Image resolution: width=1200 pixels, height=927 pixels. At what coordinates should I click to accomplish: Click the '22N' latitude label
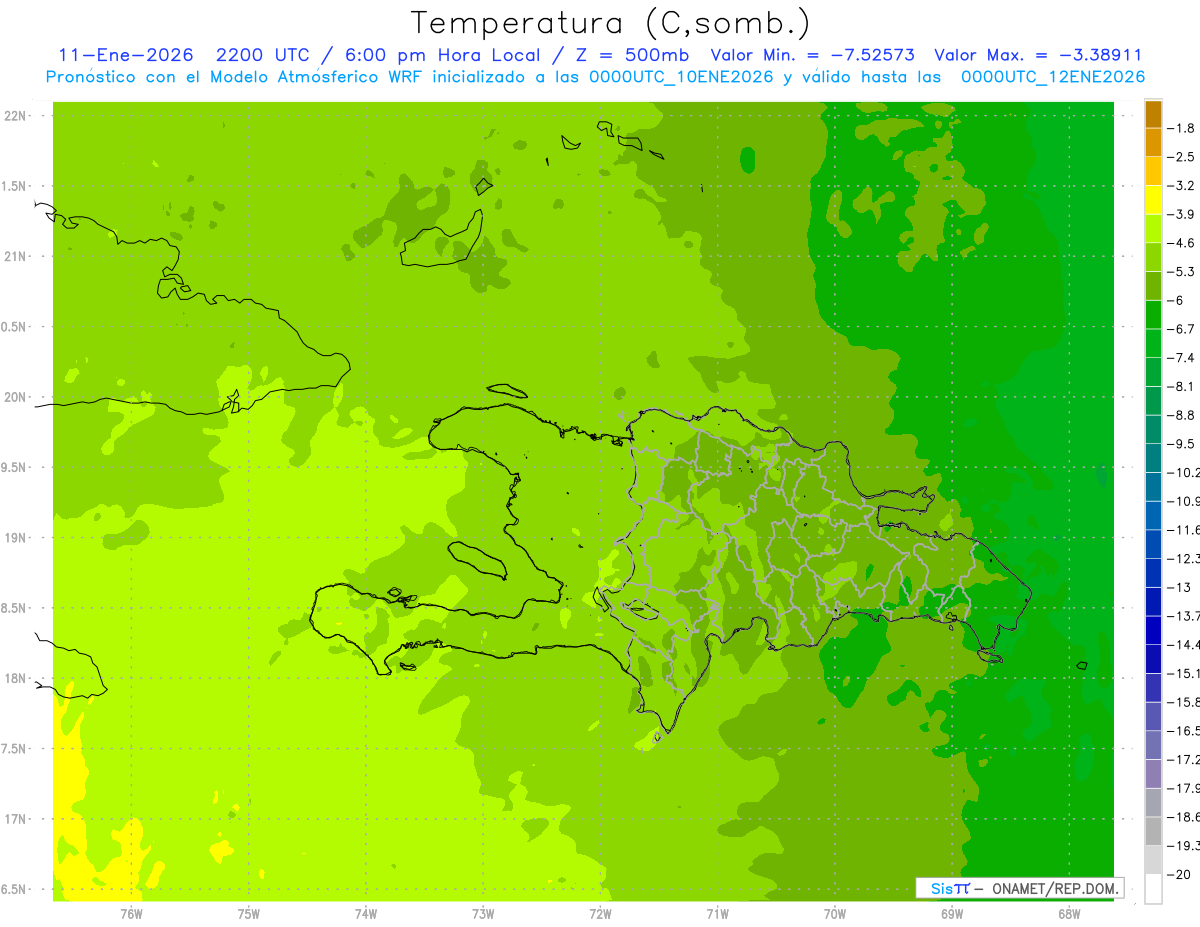point(16,116)
